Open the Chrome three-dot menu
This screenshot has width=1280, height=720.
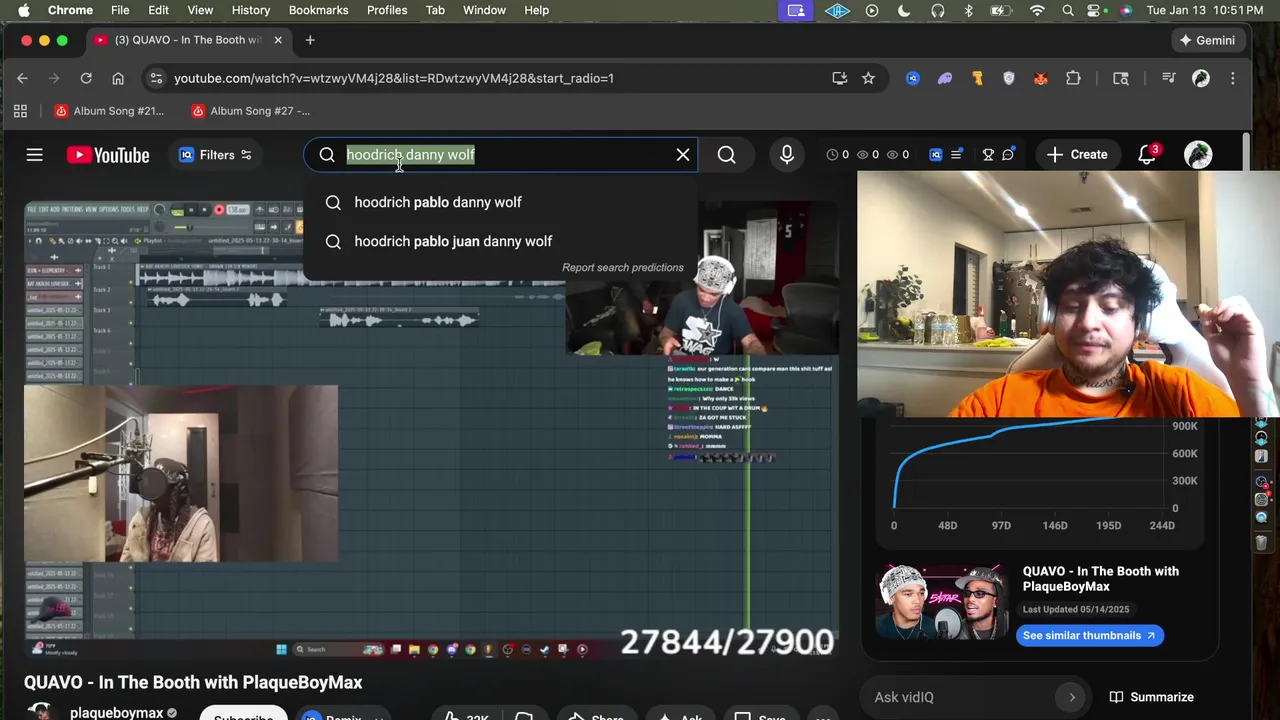tap(1233, 78)
